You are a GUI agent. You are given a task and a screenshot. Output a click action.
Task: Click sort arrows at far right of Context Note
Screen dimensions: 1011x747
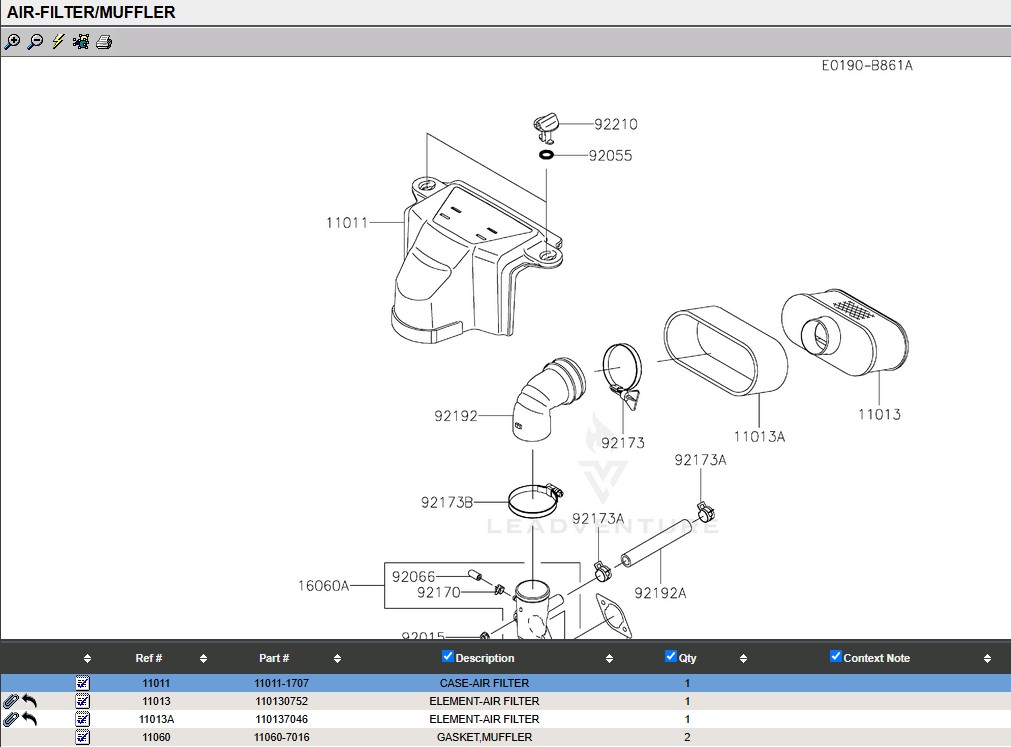pos(987,659)
